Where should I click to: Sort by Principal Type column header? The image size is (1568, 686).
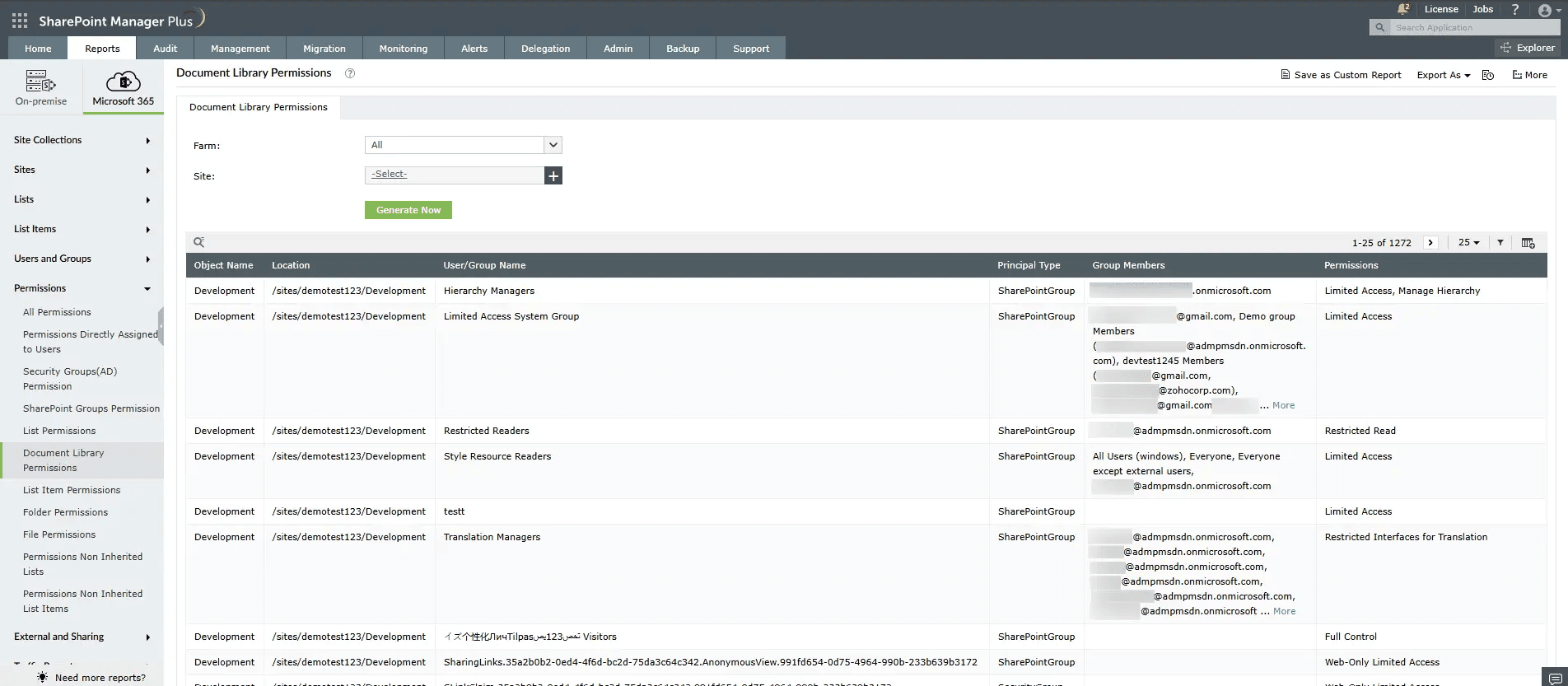coord(1029,265)
